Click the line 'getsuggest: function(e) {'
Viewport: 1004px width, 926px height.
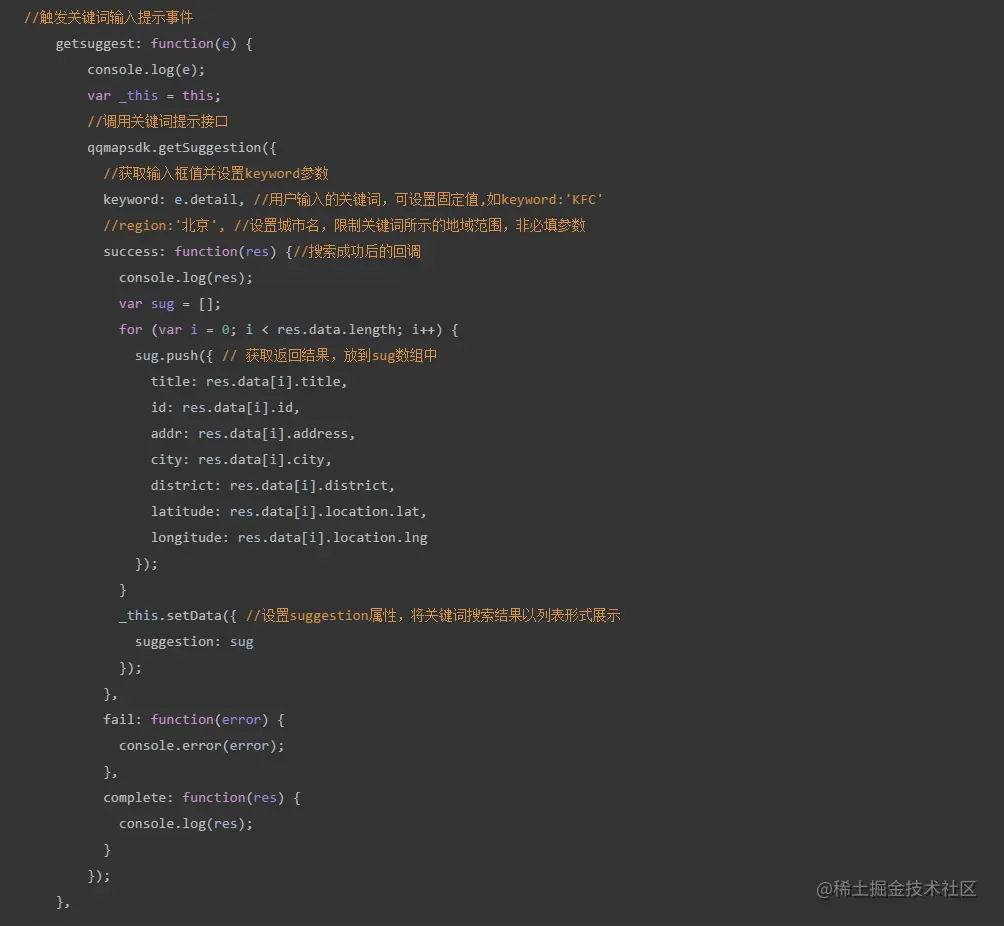[154, 44]
